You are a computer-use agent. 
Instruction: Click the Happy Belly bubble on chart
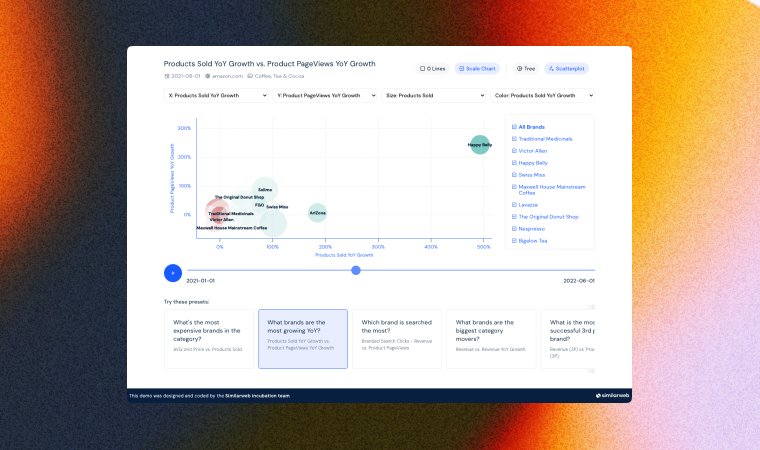coord(480,145)
